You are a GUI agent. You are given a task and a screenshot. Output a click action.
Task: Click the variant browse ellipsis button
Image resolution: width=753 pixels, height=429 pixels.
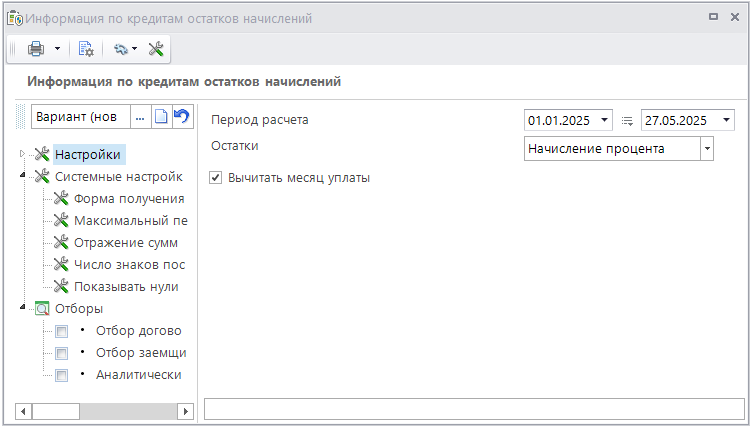(140, 117)
